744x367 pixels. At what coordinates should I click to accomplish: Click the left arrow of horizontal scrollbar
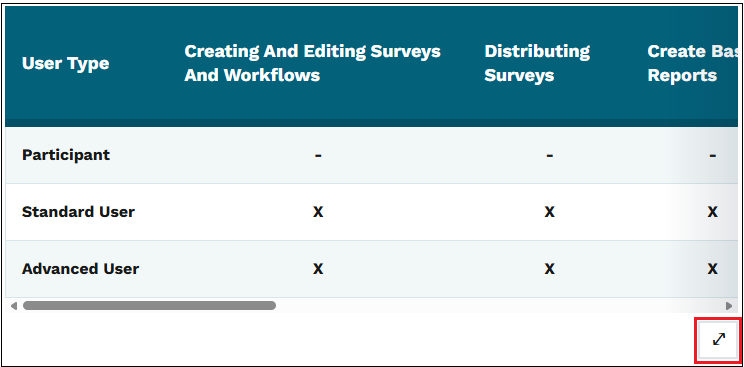pyautogui.click(x=13, y=306)
